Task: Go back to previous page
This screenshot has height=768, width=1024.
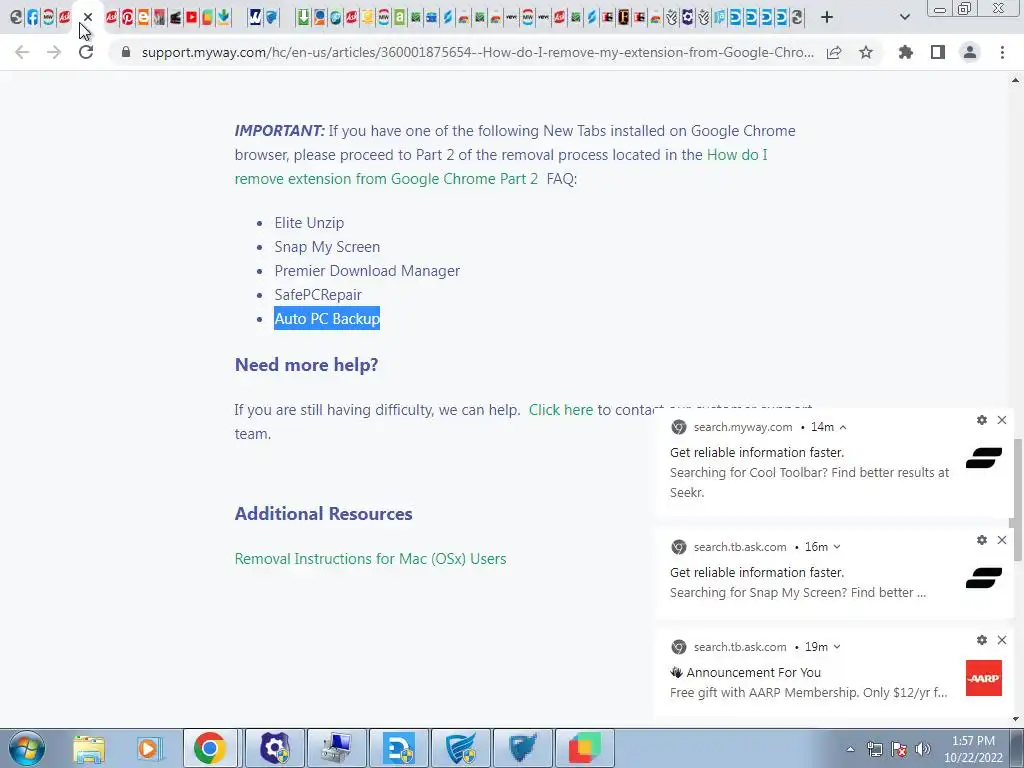Action: [22, 52]
